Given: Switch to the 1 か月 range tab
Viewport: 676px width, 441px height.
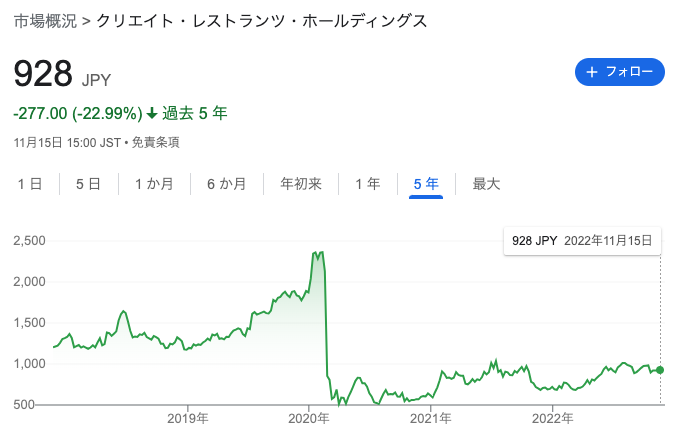Looking at the screenshot, I should [x=154, y=184].
